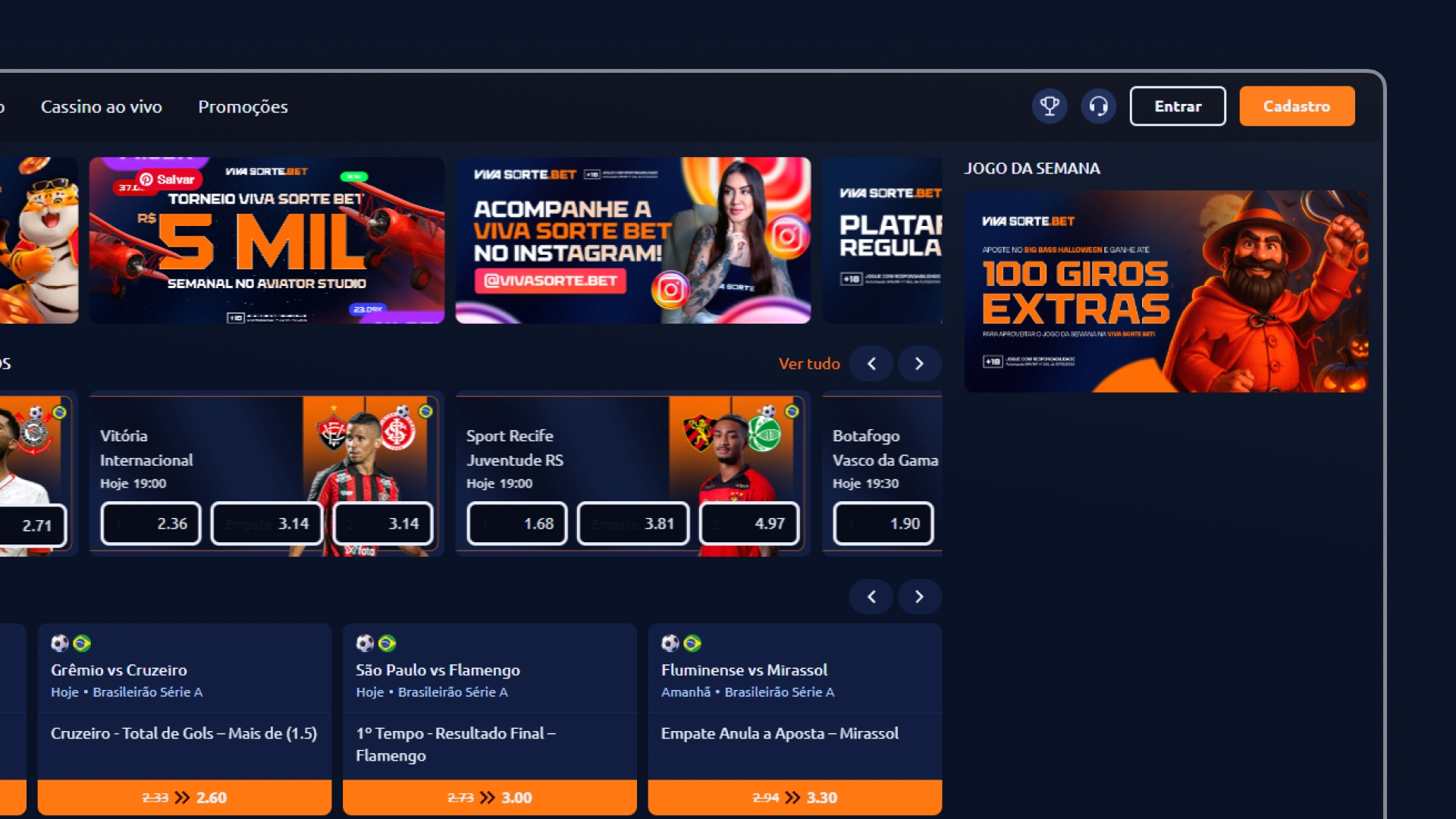Open Cassino ao vivo menu
Screen dimensions: 1456x819
click(x=102, y=107)
